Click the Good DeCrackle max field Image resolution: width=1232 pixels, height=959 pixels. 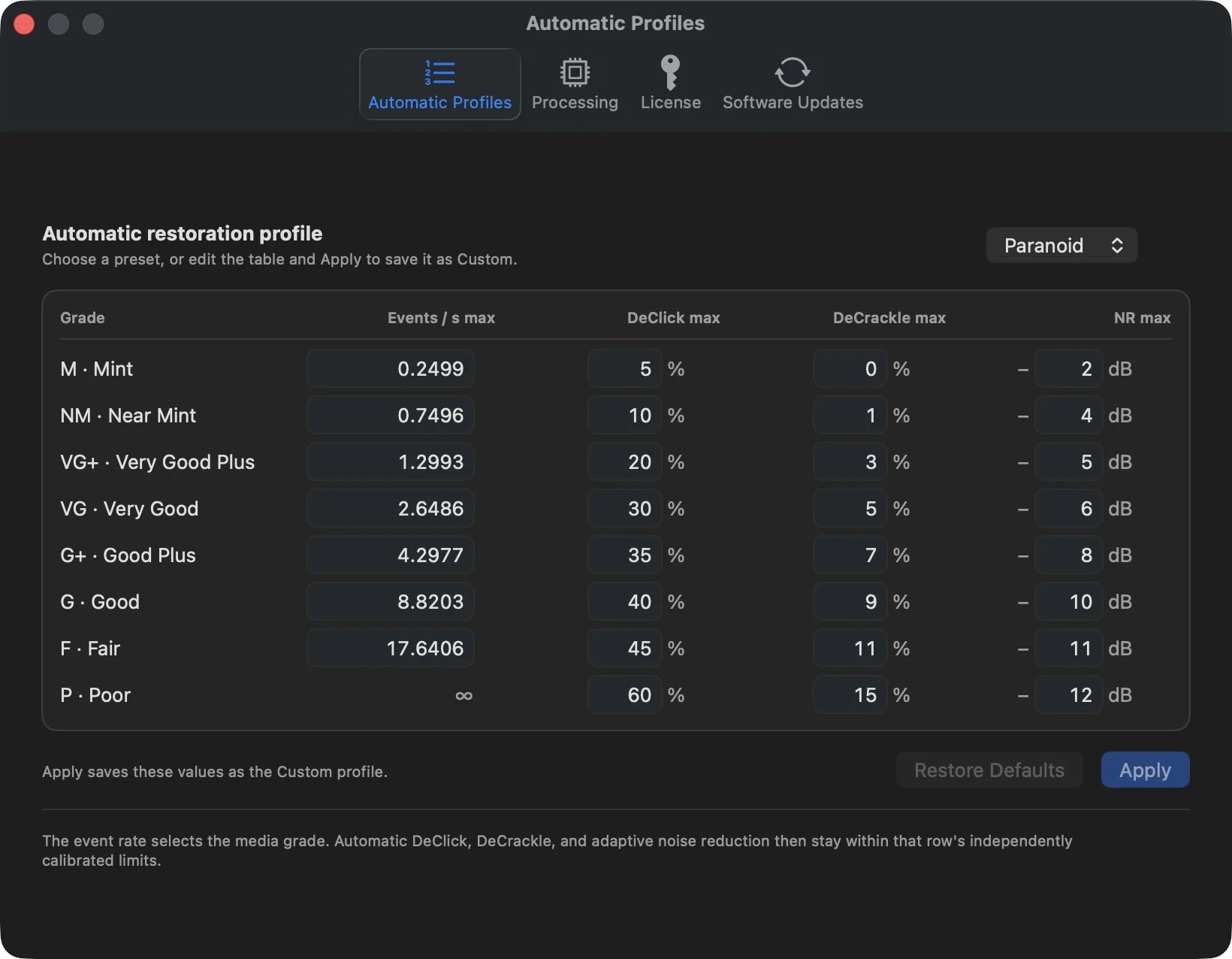click(850, 601)
